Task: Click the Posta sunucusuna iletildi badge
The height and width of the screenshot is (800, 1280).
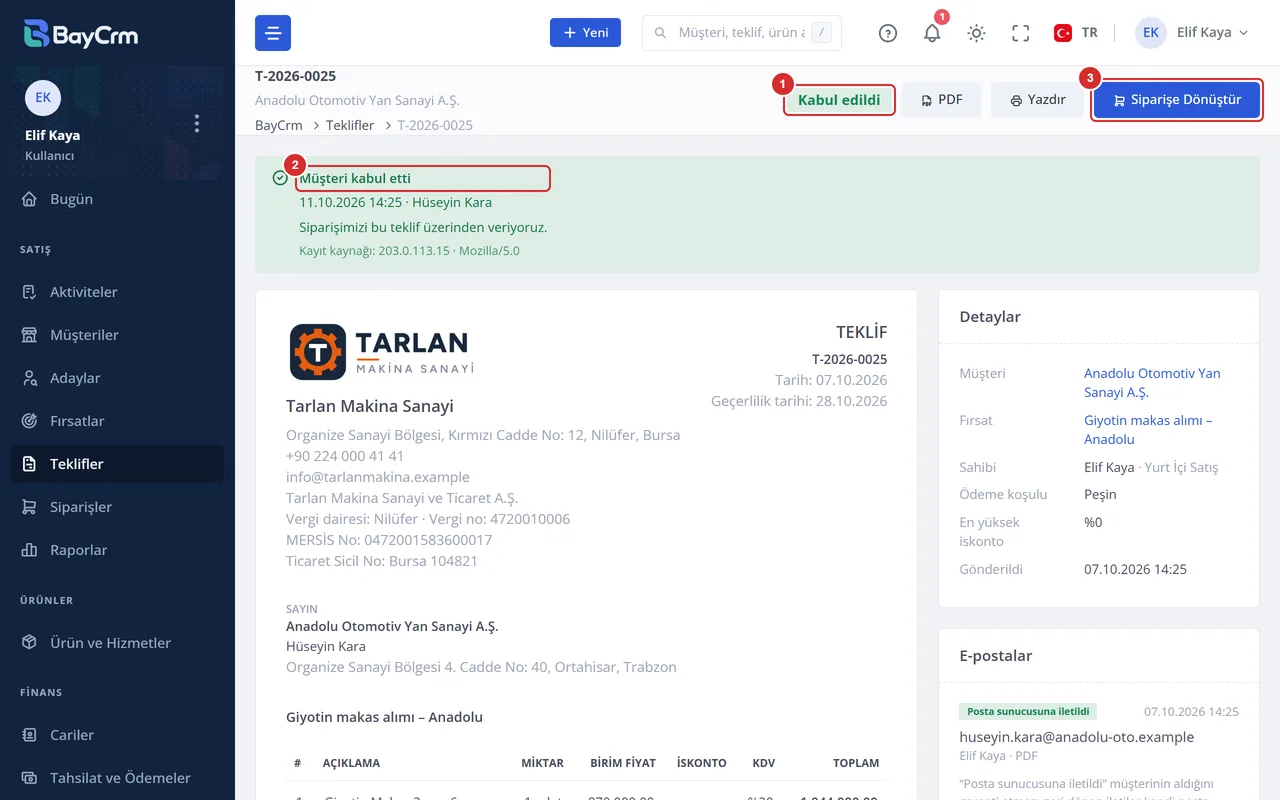Action: 1028,712
